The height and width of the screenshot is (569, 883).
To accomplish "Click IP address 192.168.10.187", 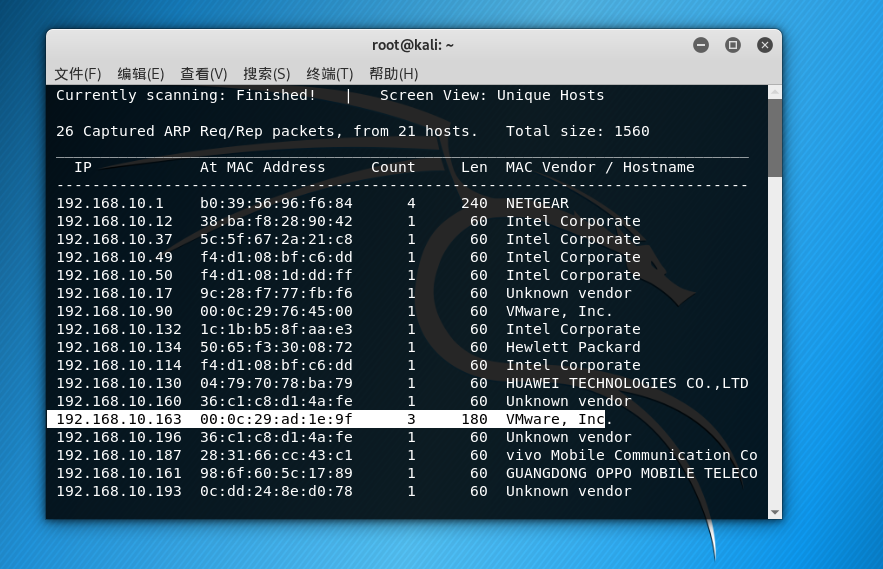I will 119,456.
